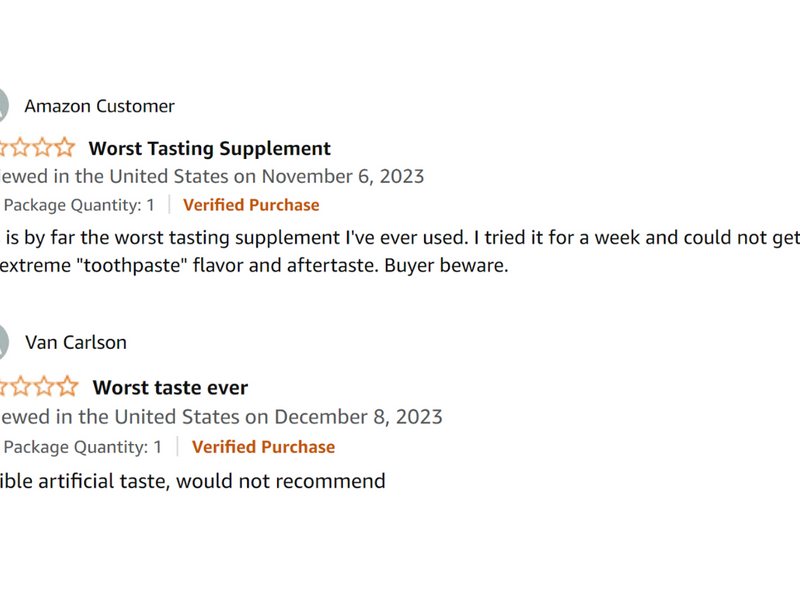Click the Amazon Customer profile avatar
Viewport: 800px width, 600px height.
pyautogui.click(x=3, y=106)
